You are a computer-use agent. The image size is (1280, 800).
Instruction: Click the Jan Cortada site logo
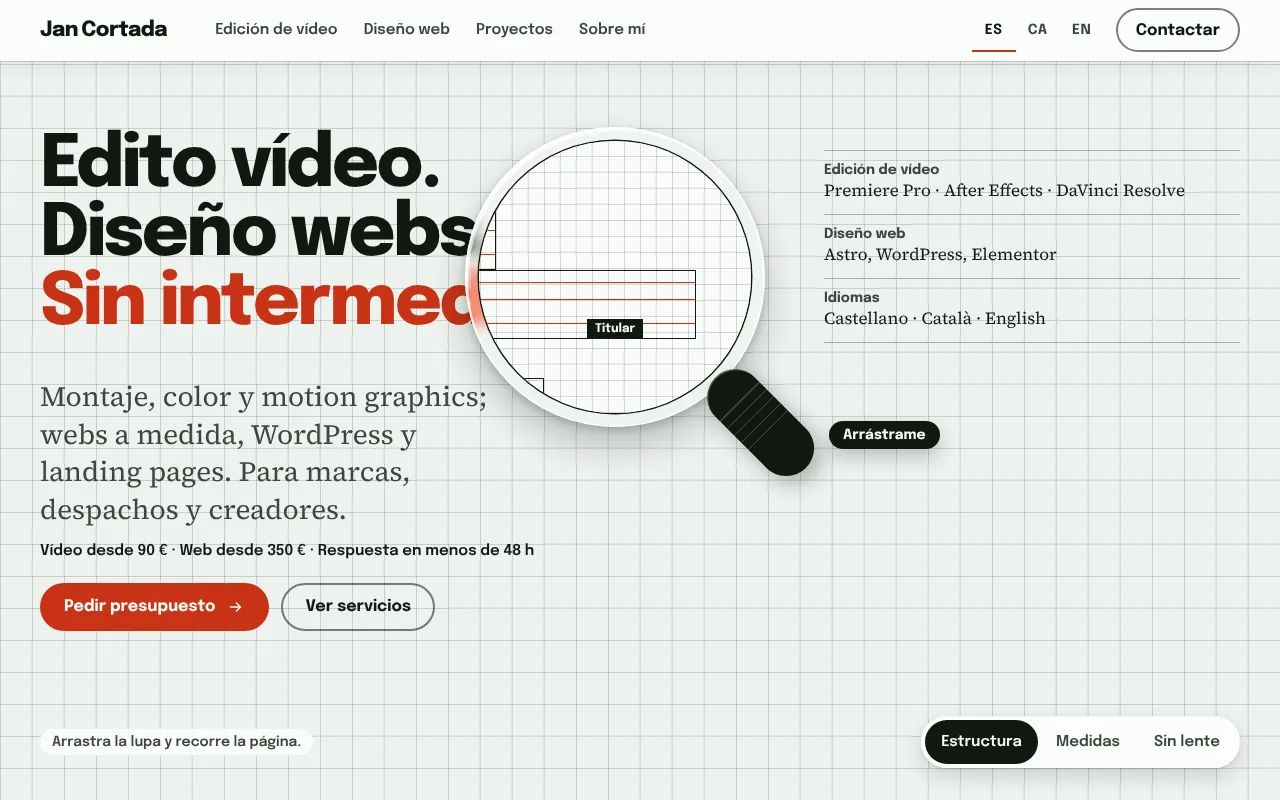[103, 29]
